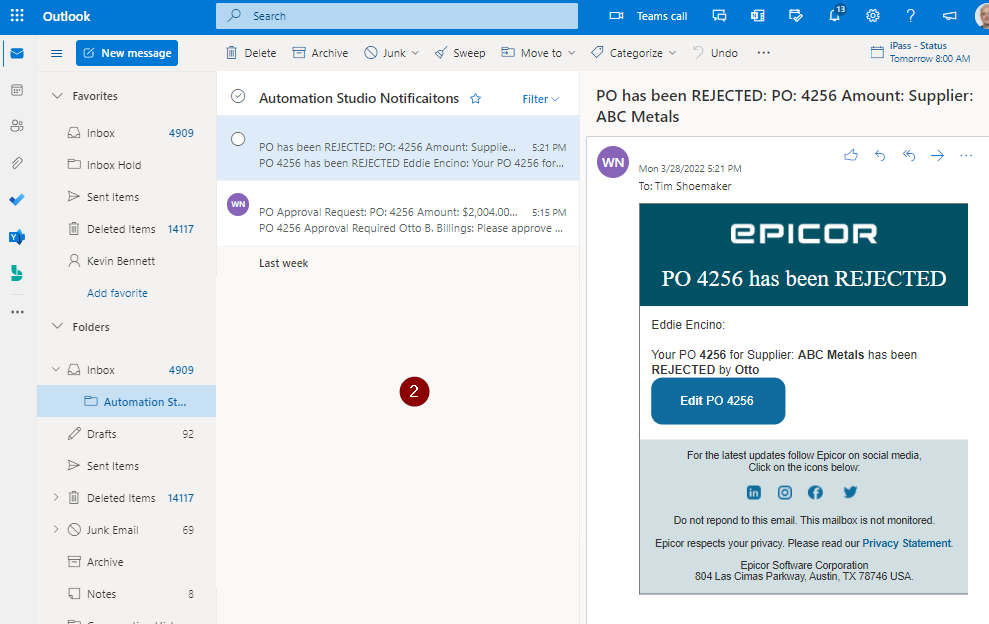Collapse the Inbox folder tree
Screen dimensions: 989x624
point(56,370)
